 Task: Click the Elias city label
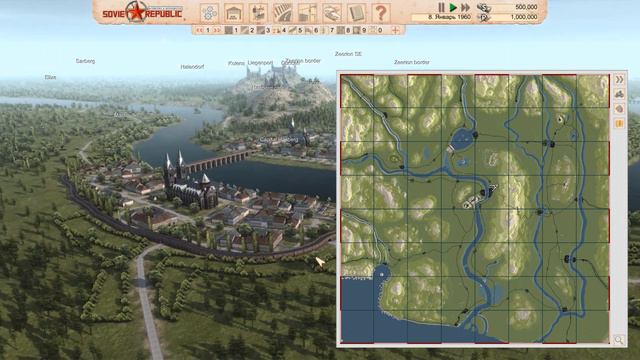[x=50, y=77]
